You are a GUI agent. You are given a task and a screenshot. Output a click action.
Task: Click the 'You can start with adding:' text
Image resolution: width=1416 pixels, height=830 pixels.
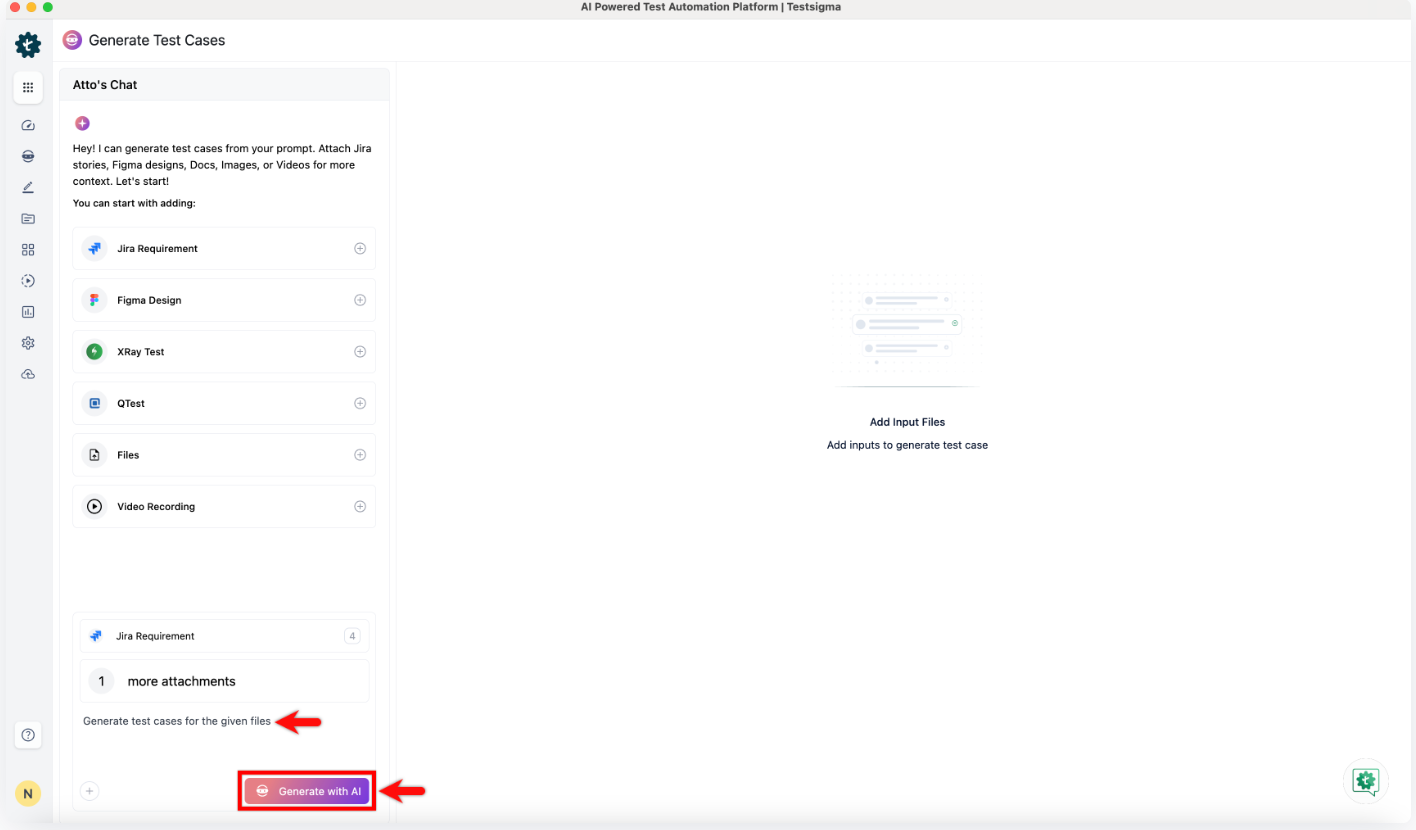[x=134, y=203]
